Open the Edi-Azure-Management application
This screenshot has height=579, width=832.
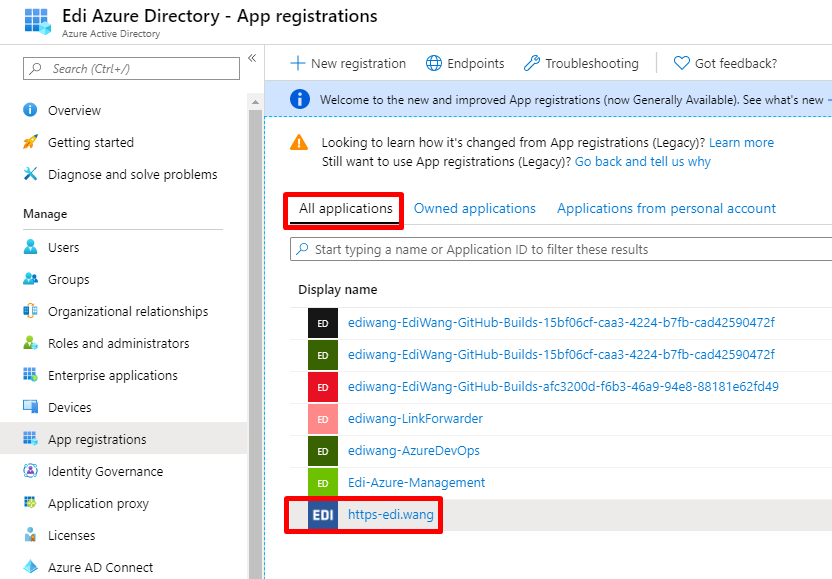pos(417,482)
